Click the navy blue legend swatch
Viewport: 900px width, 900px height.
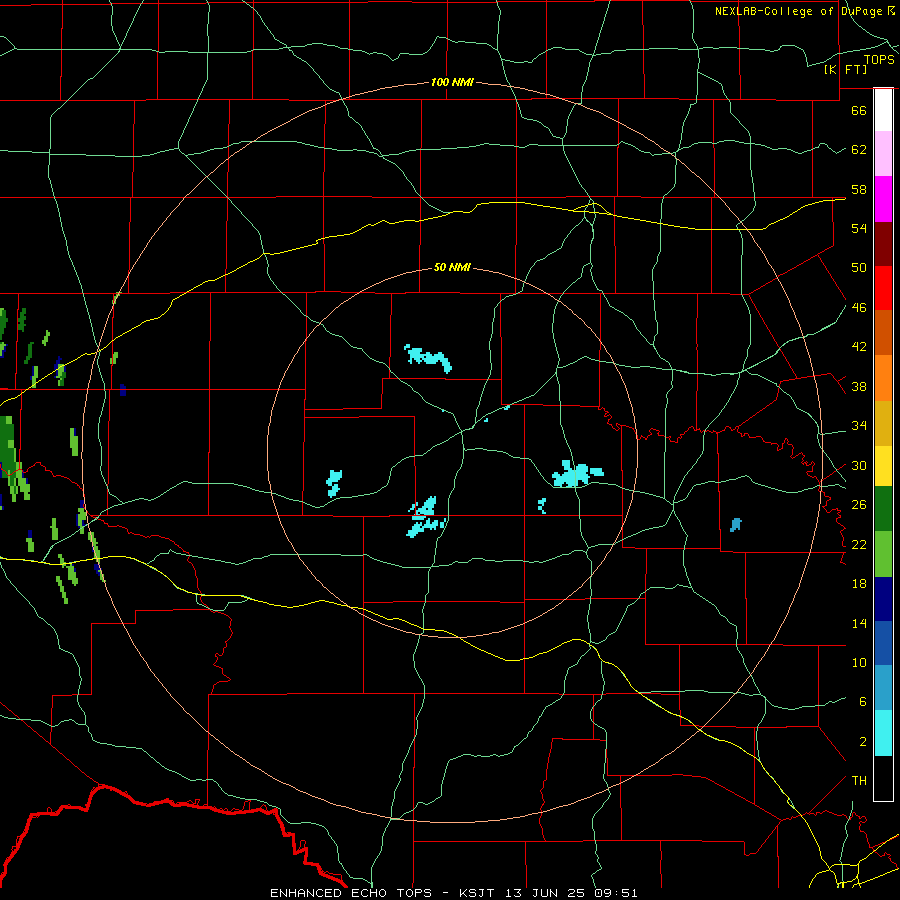click(x=883, y=599)
